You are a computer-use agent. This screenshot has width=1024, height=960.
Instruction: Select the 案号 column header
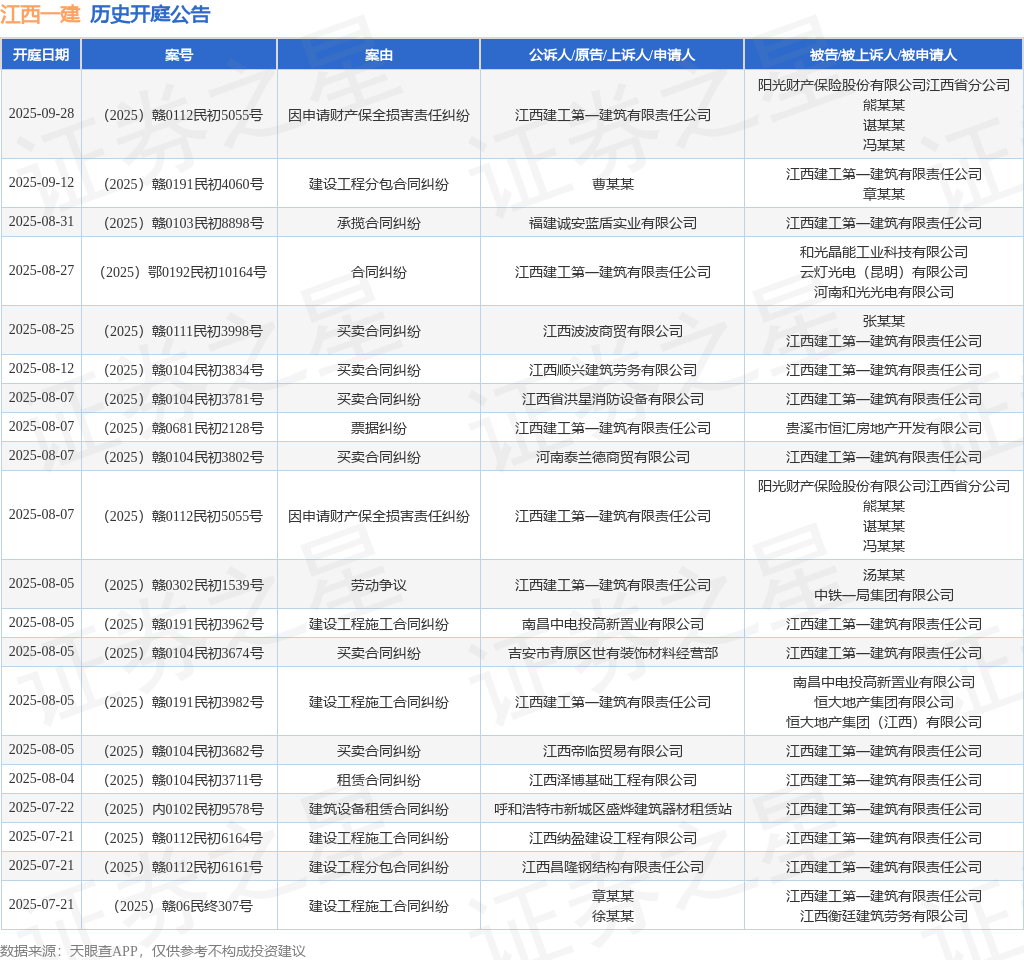point(179,55)
